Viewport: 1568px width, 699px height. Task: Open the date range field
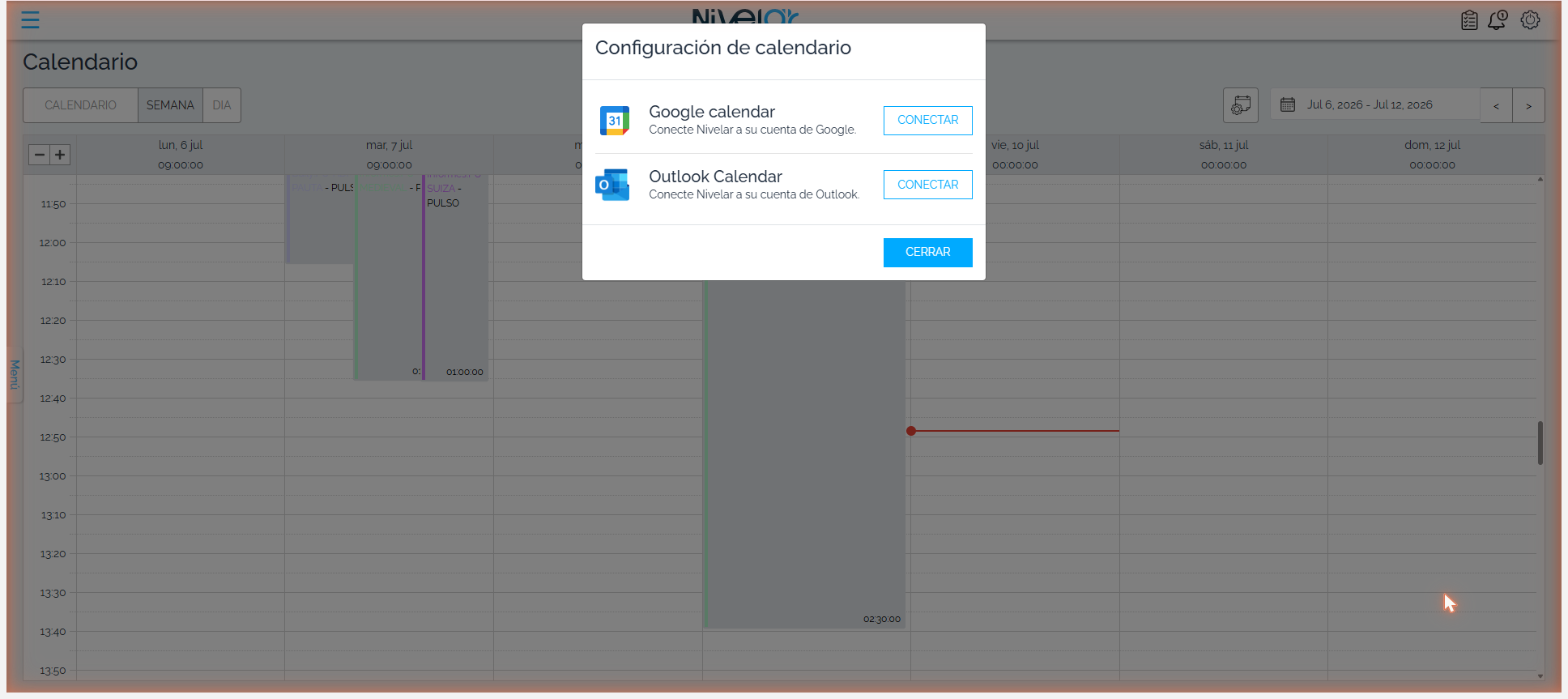[1375, 104]
